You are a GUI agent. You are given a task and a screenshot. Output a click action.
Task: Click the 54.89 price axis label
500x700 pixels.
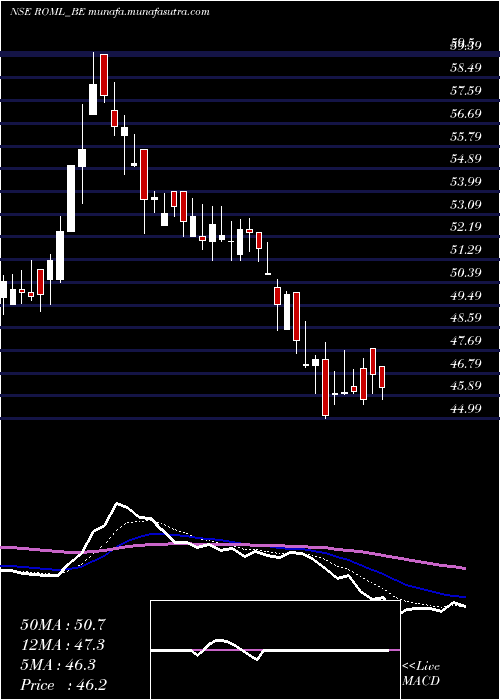click(466, 158)
